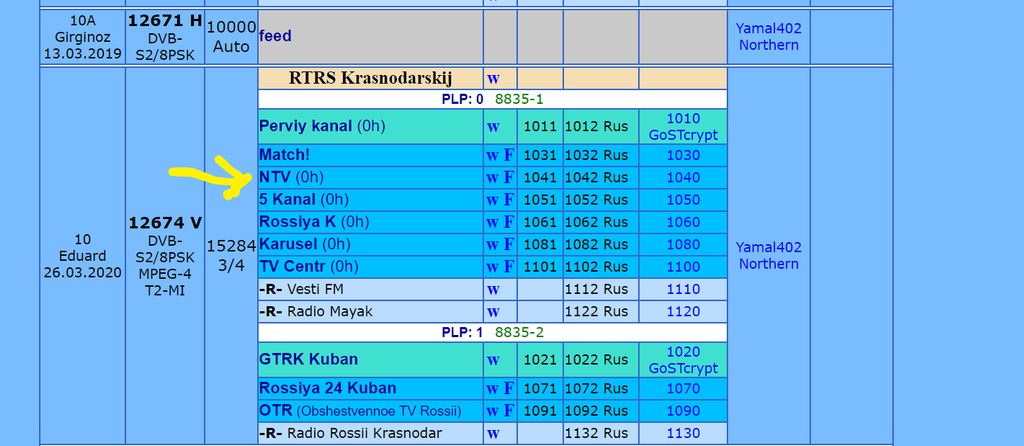
Task: Click the W icon in GTRK Kuban row
Action: click(x=493, y=360)
